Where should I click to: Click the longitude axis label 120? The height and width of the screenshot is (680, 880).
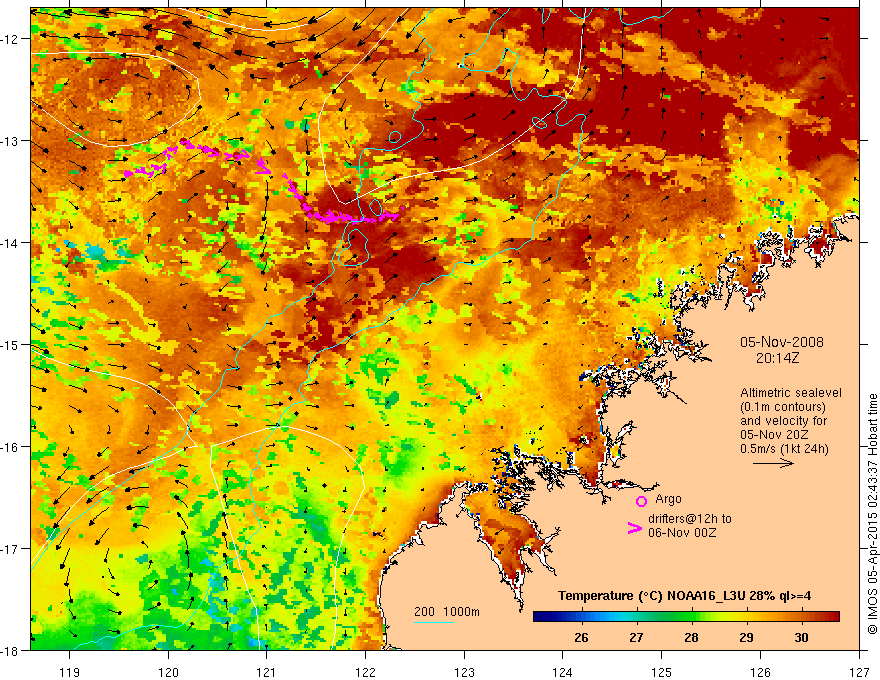(x=168, y=672)
